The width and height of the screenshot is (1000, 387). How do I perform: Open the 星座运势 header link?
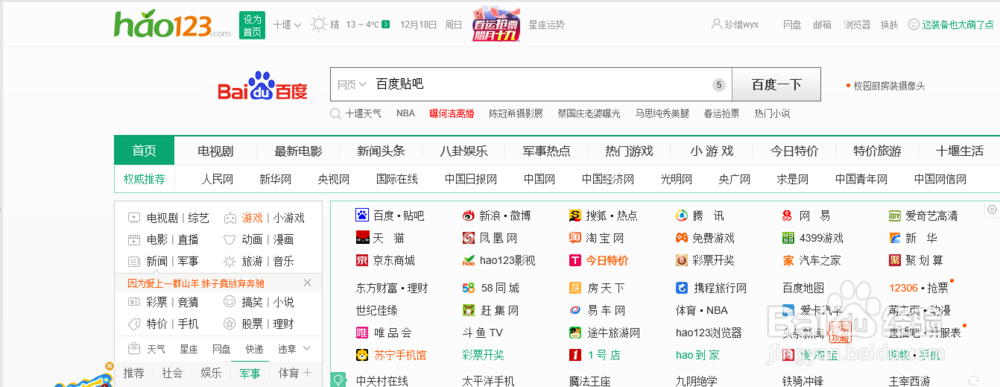(547, 25)
